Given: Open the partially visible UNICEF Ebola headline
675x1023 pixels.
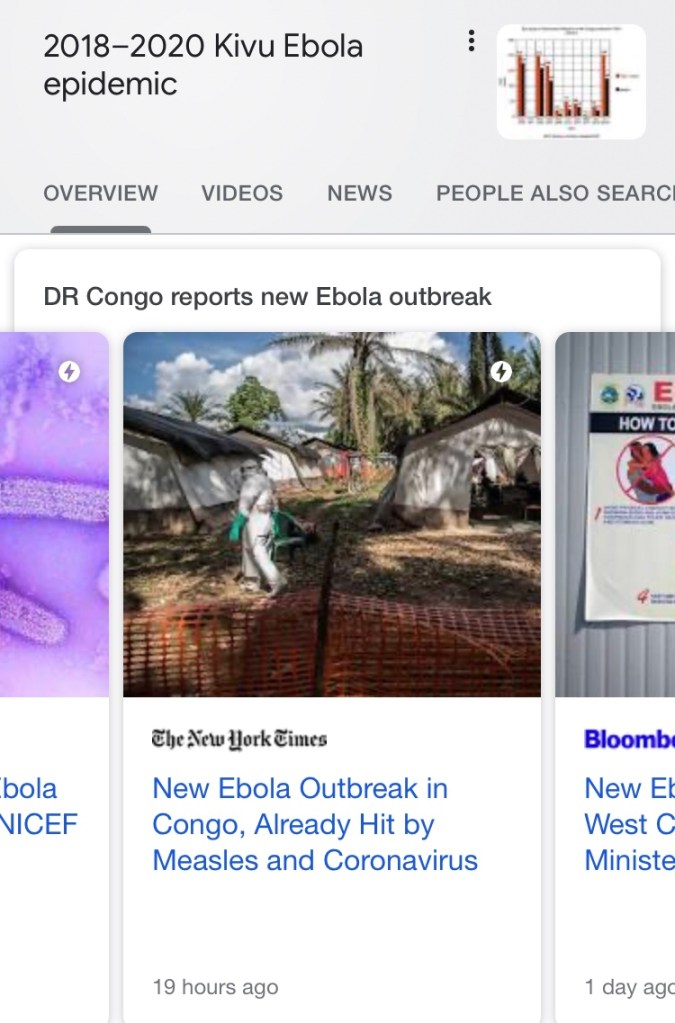Looking at the screenshot, I should pos(38,806).
